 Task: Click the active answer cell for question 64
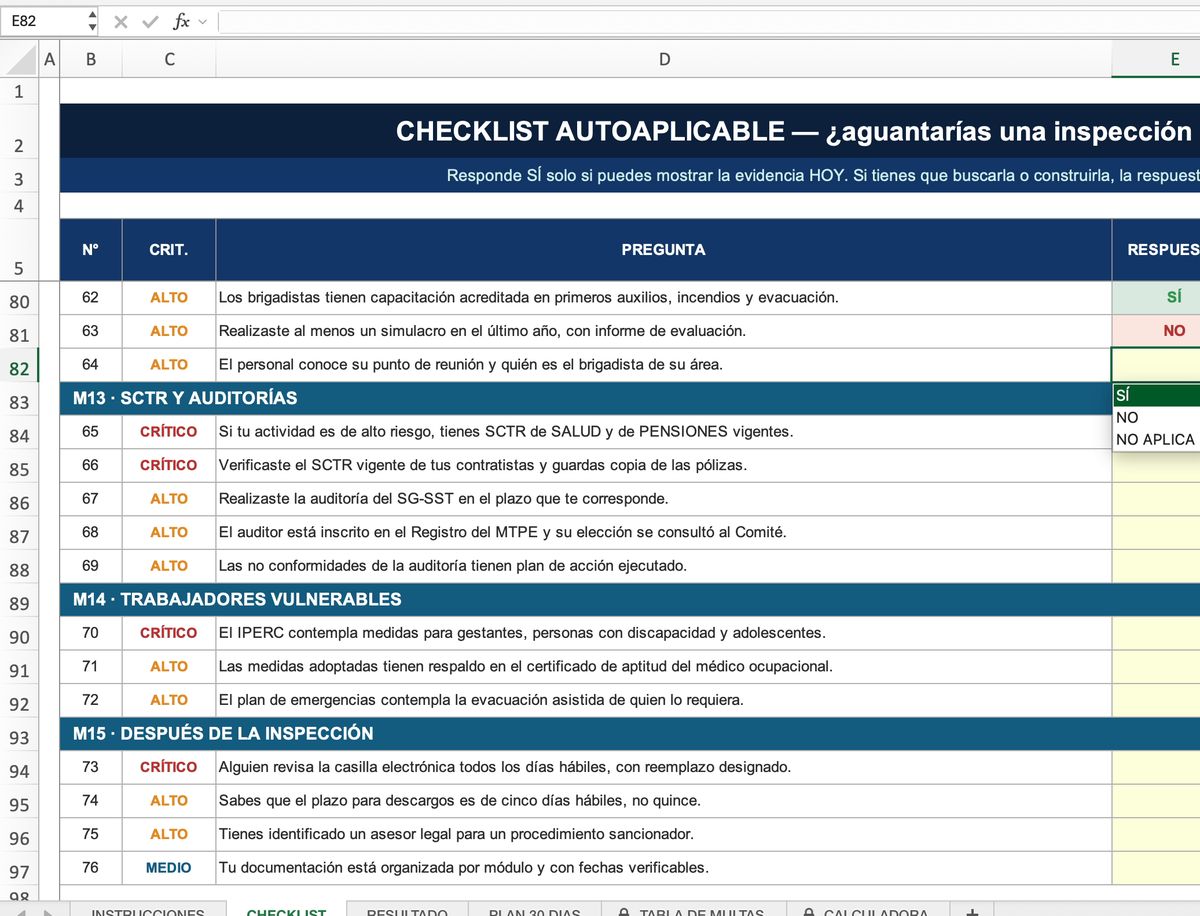pos(1156,364)
